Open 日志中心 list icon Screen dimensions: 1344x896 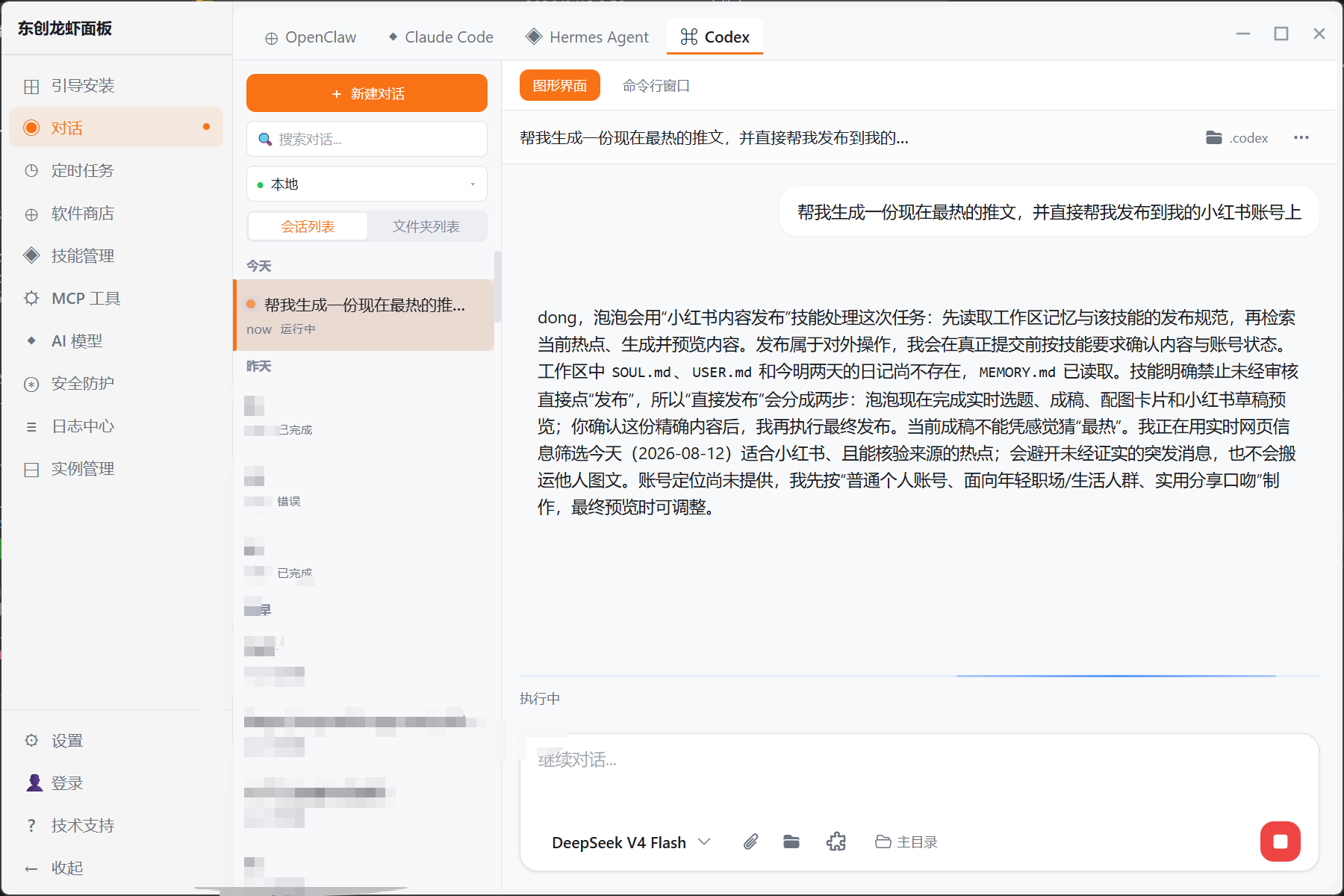[x=31, y=426]
